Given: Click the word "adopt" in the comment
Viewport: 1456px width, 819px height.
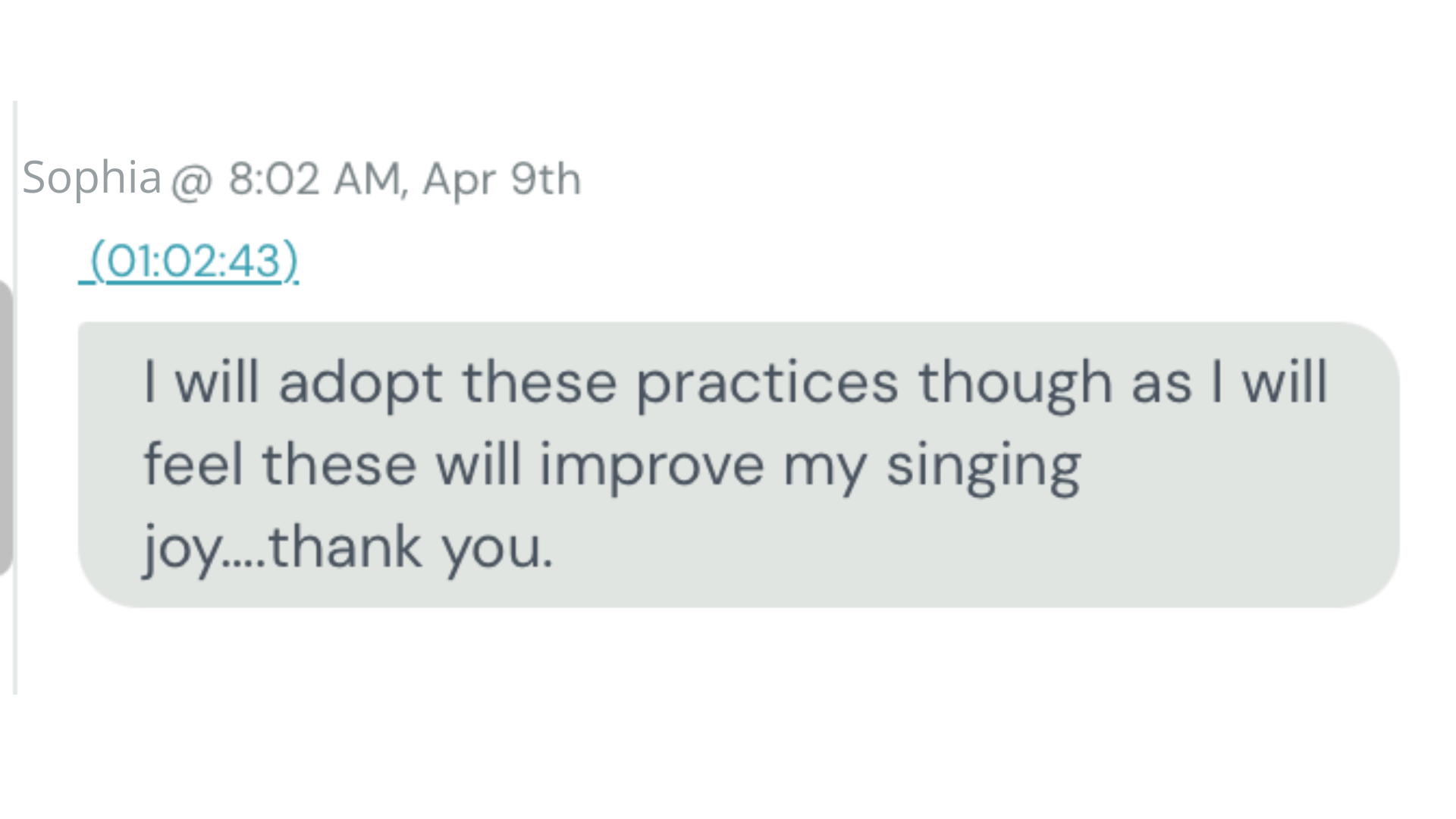Looking at the screenshot, I should (360, 384).
